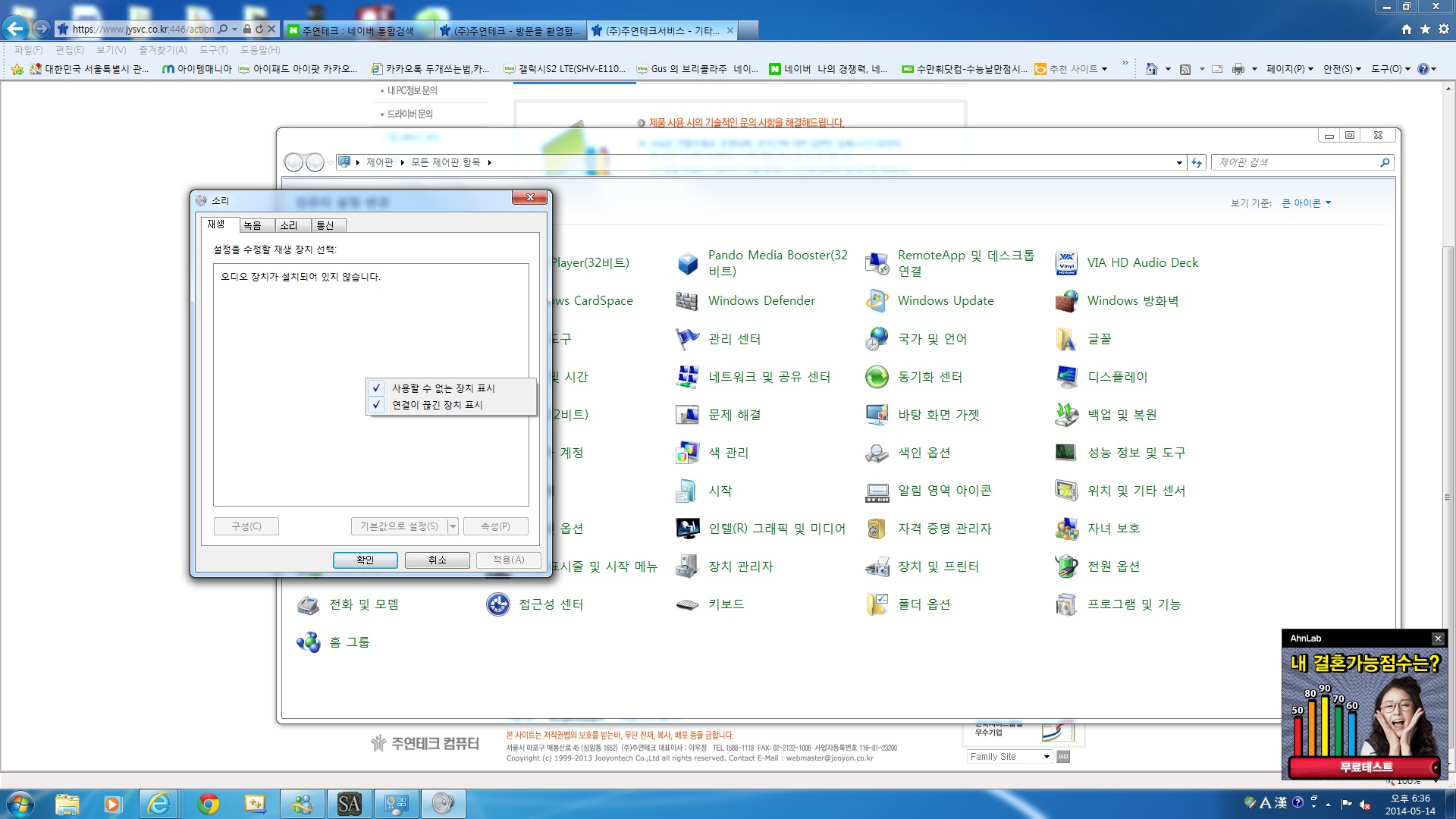Open 즐겨찾기(A) menu in IE
Viewport: 1456px width, 819px height.
162,50
